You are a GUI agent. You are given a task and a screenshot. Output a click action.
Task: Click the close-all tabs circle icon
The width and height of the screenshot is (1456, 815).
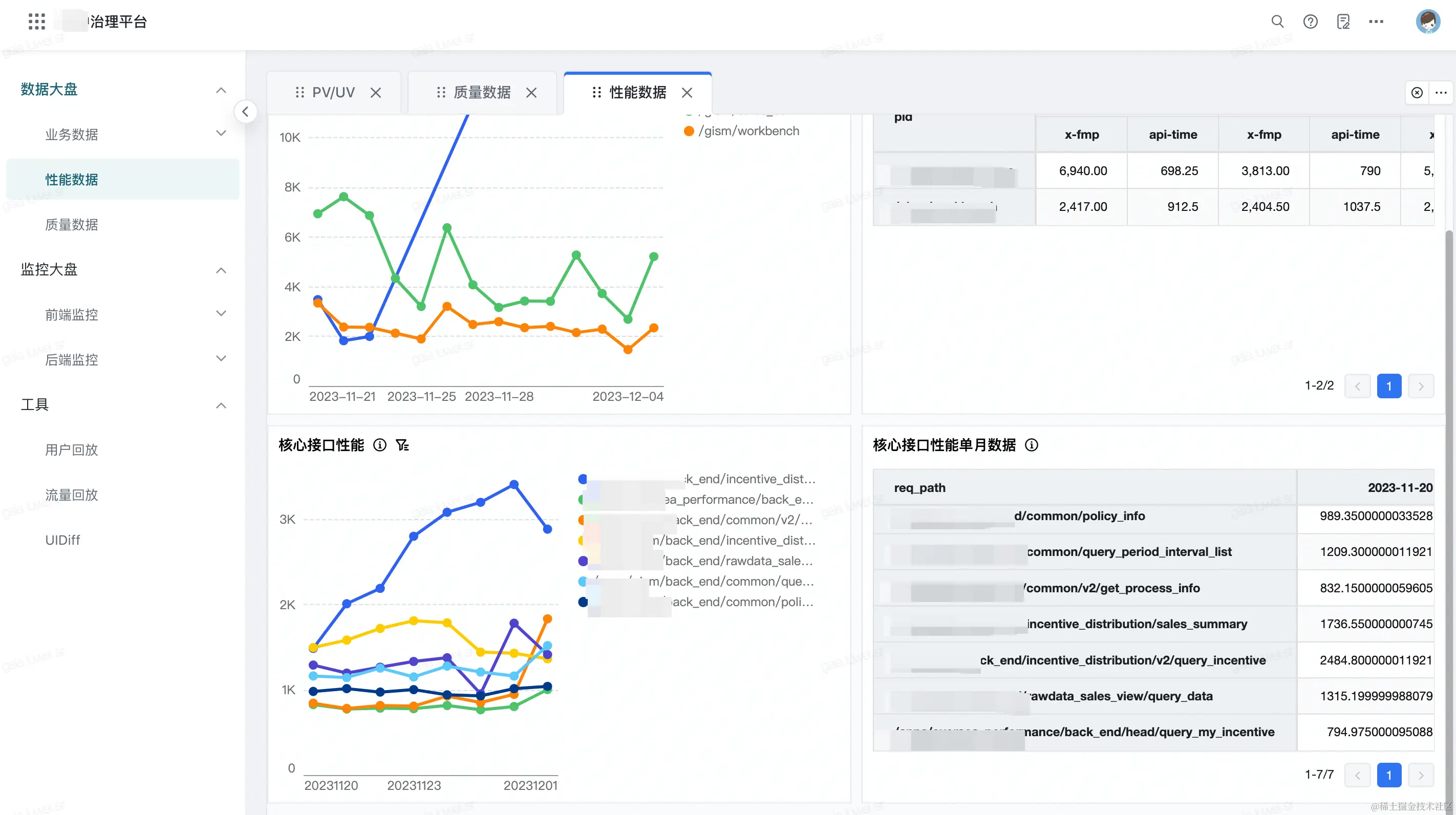(1417, 93)
